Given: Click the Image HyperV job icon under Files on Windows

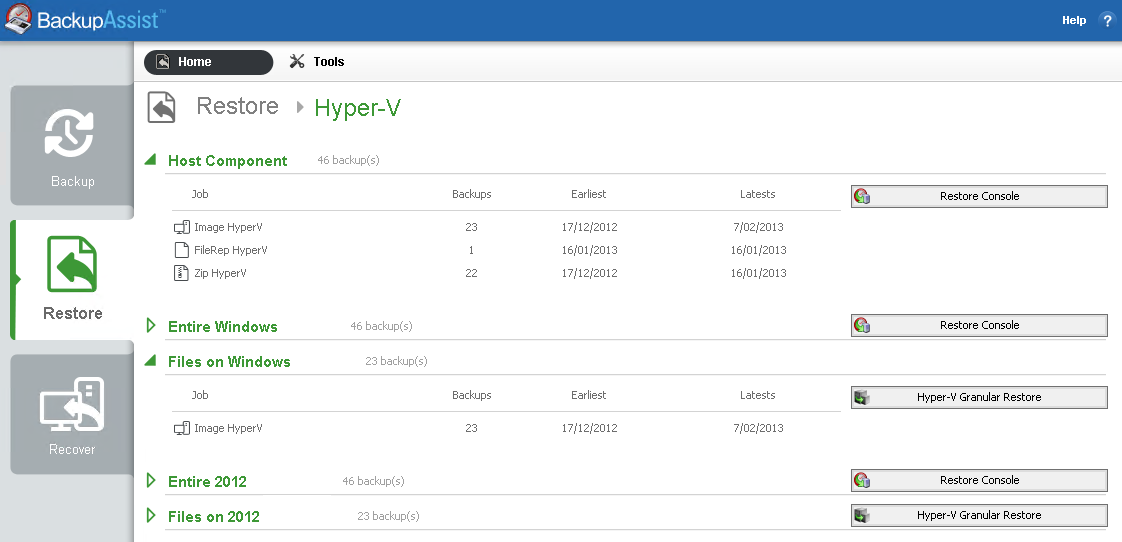Looking at the screenshot, I should (x=182, y=429).
